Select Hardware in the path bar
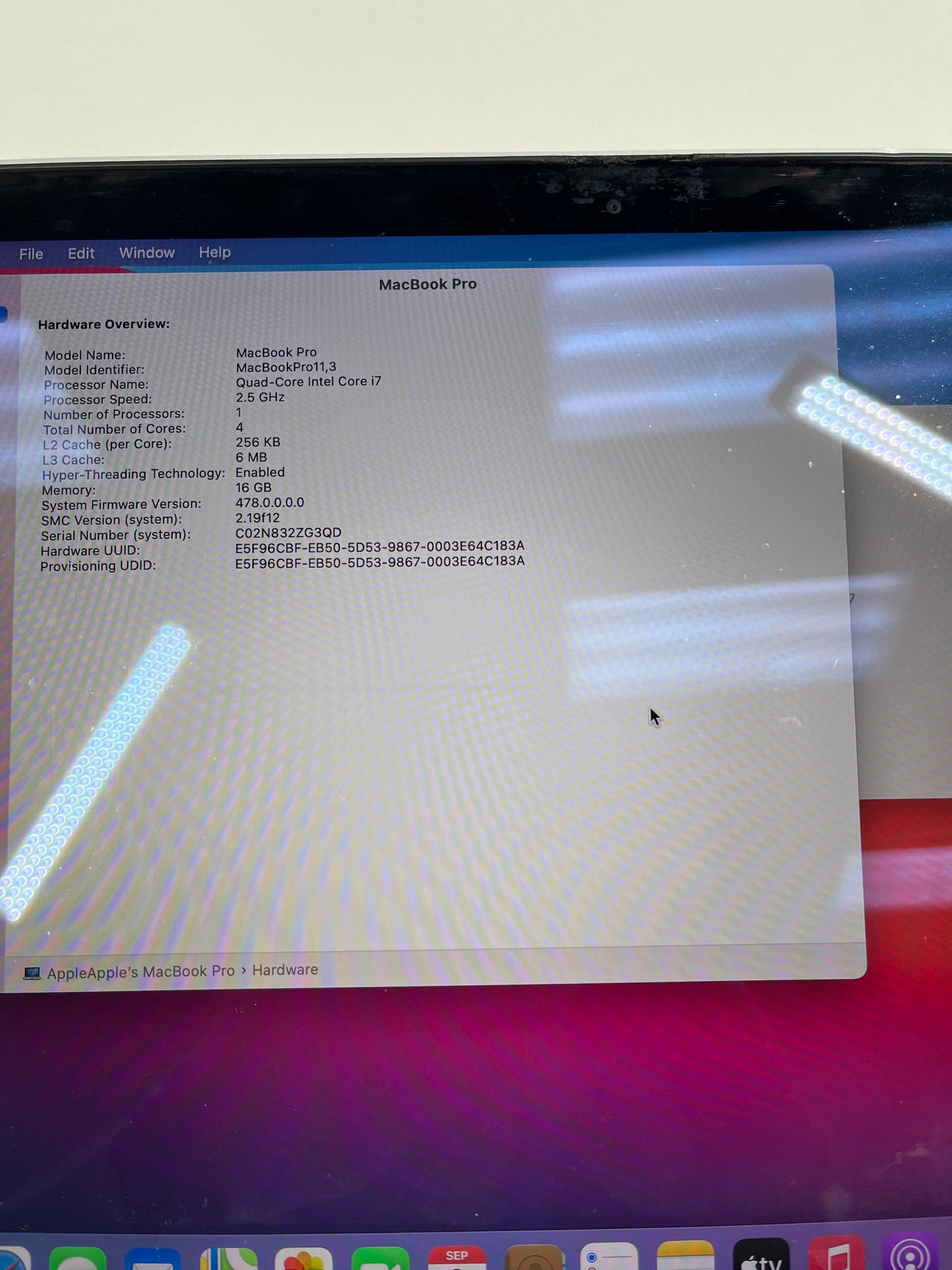 [x=285, y=970]
